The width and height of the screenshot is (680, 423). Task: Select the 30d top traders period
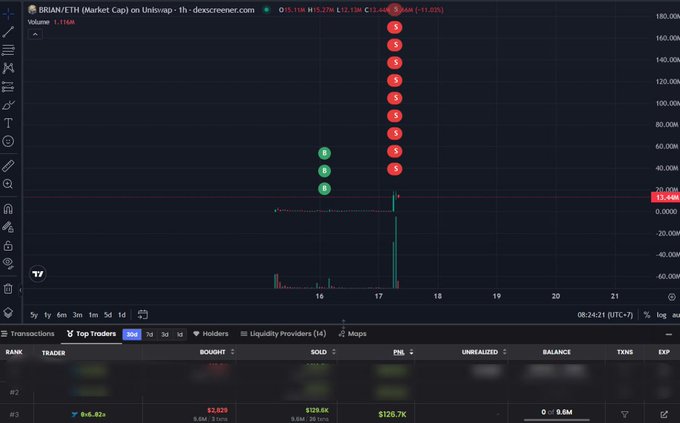[132, 334]
